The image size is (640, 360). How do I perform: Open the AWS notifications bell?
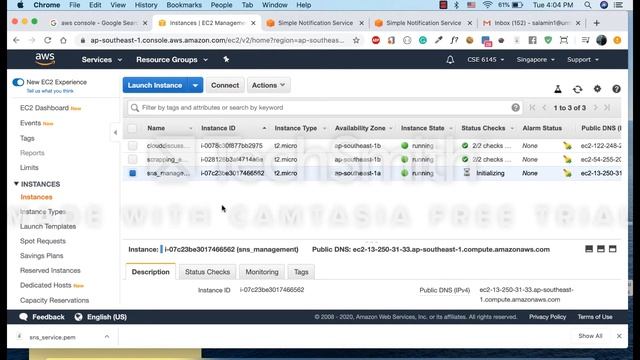coord(450,60)
